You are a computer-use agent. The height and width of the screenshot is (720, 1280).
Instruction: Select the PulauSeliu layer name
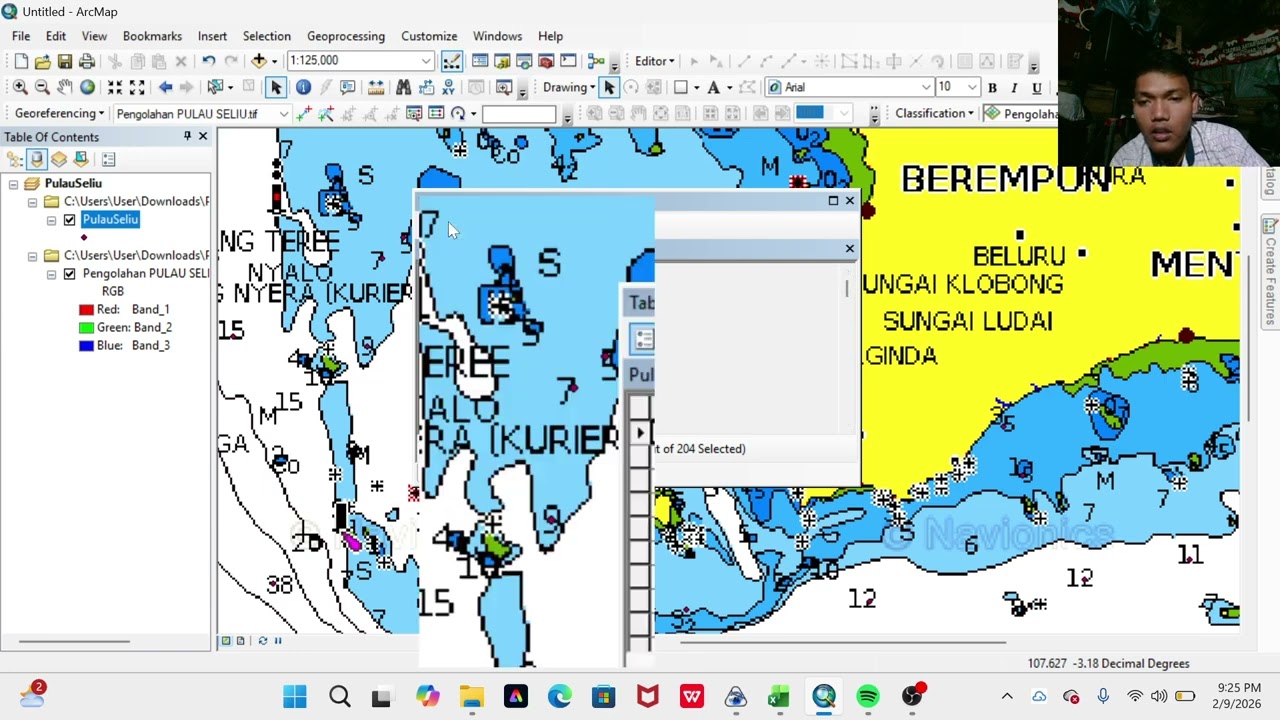pyautogui.click(x=110, y=219)
